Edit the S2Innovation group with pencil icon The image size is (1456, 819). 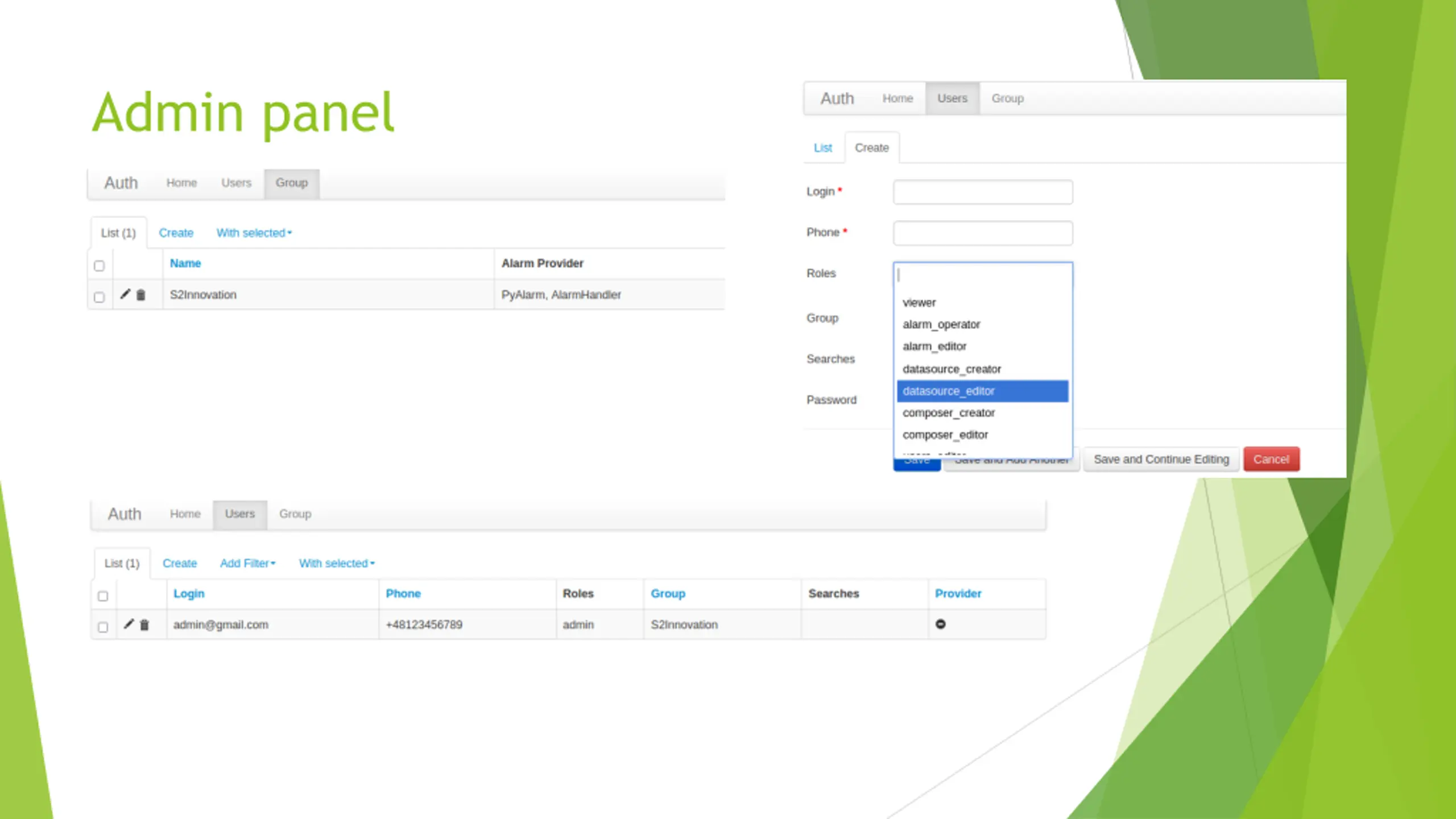(x=125, y=294)
